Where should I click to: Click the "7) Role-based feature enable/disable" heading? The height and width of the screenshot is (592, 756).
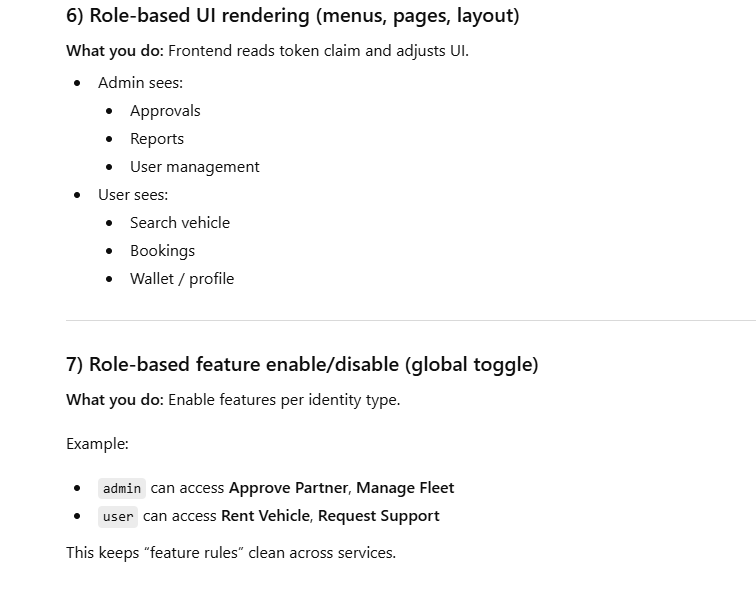302,364
